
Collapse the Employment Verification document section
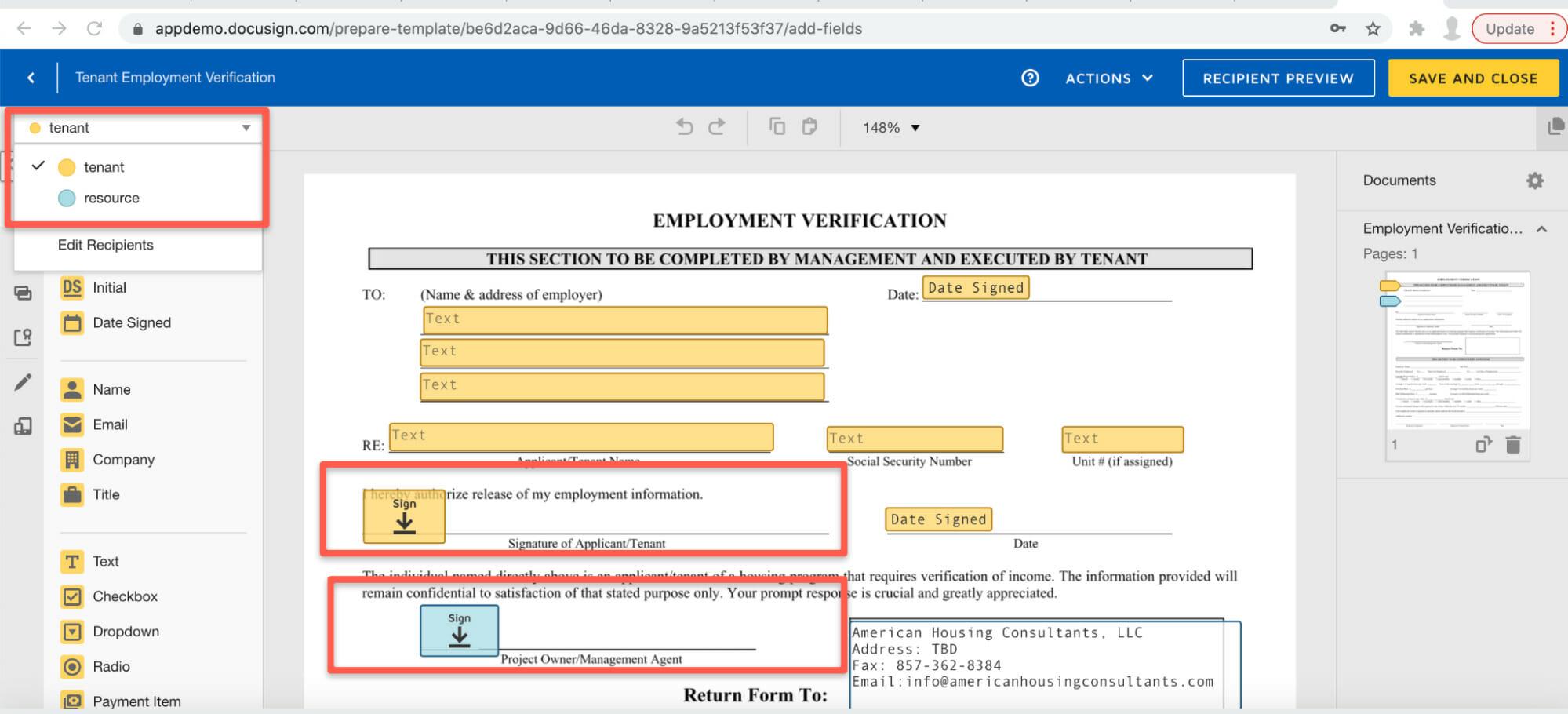[1541, 229]
